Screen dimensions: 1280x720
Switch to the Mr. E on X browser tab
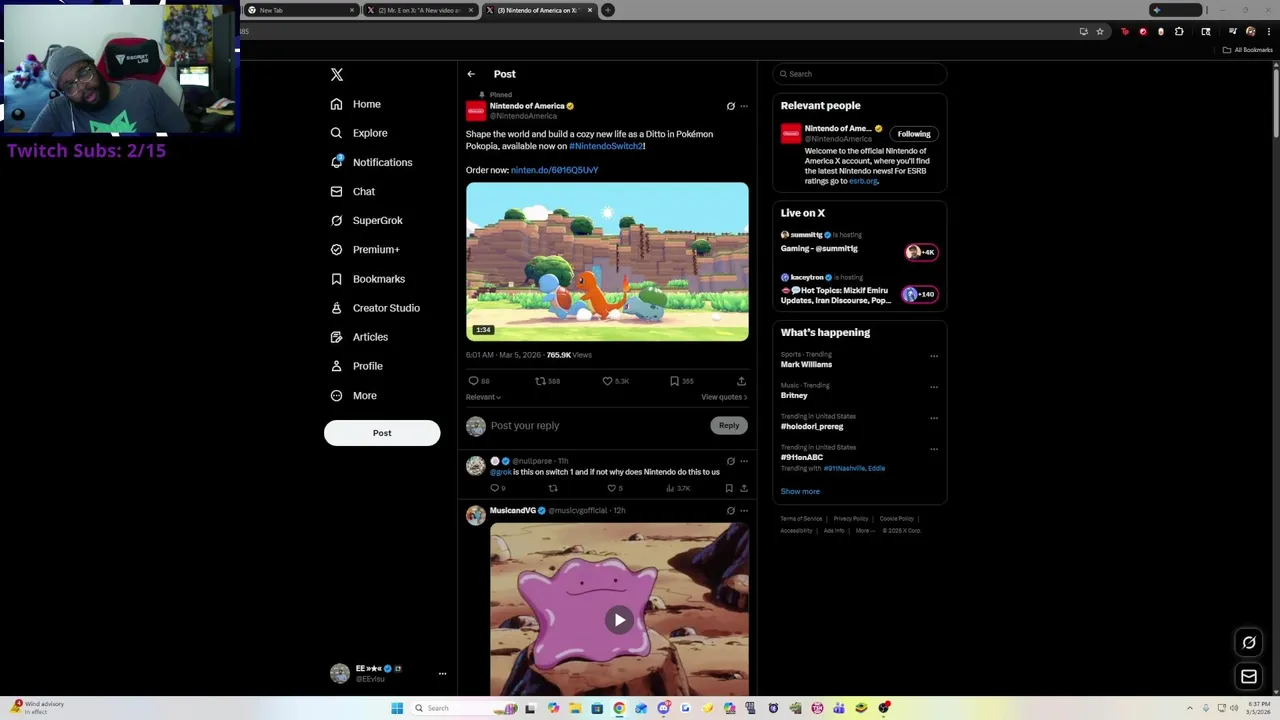pos(419,10)
